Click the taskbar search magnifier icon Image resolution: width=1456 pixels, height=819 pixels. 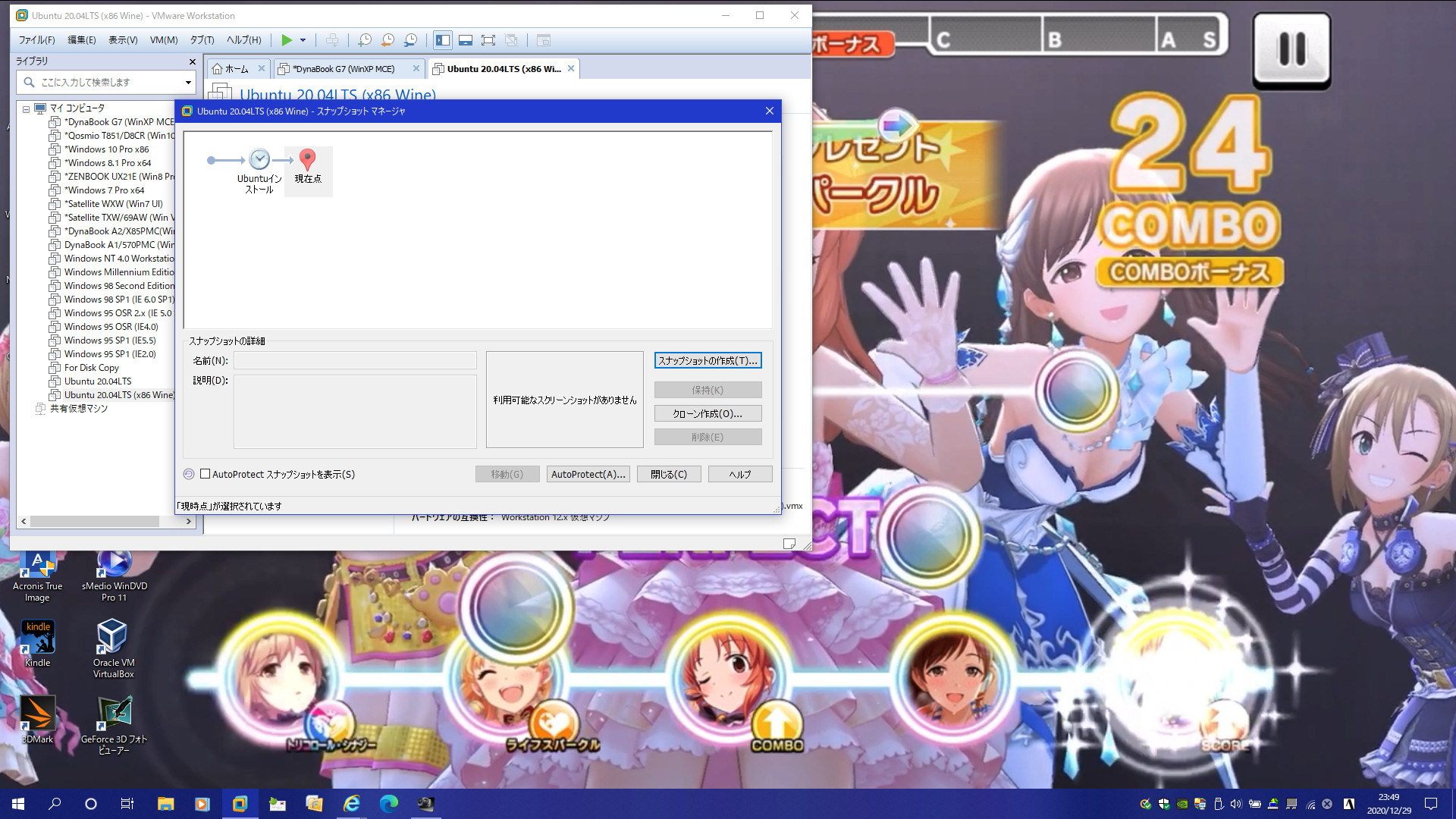pyautogui.click(x=55, y=804)
